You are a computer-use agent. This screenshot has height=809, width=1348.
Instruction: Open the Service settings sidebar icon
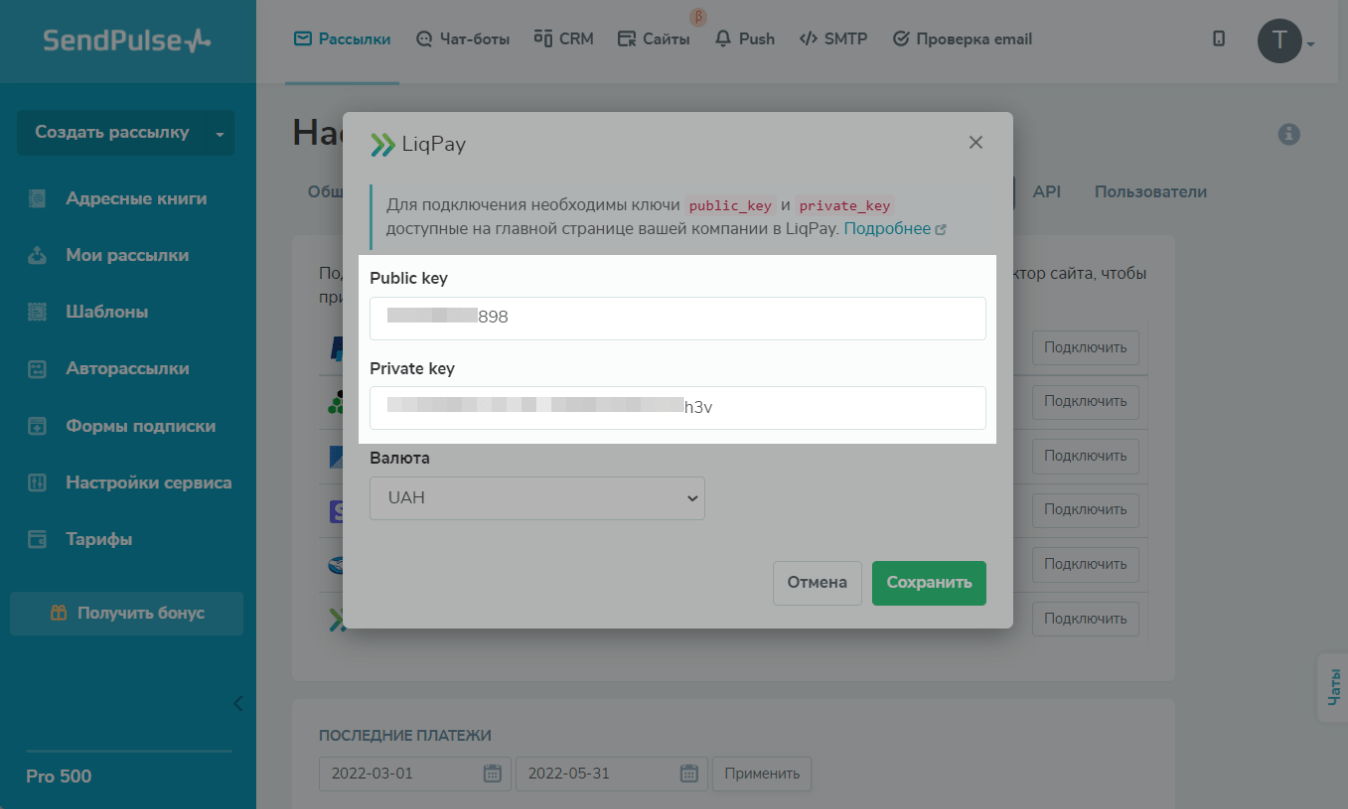tap(37, 483)
